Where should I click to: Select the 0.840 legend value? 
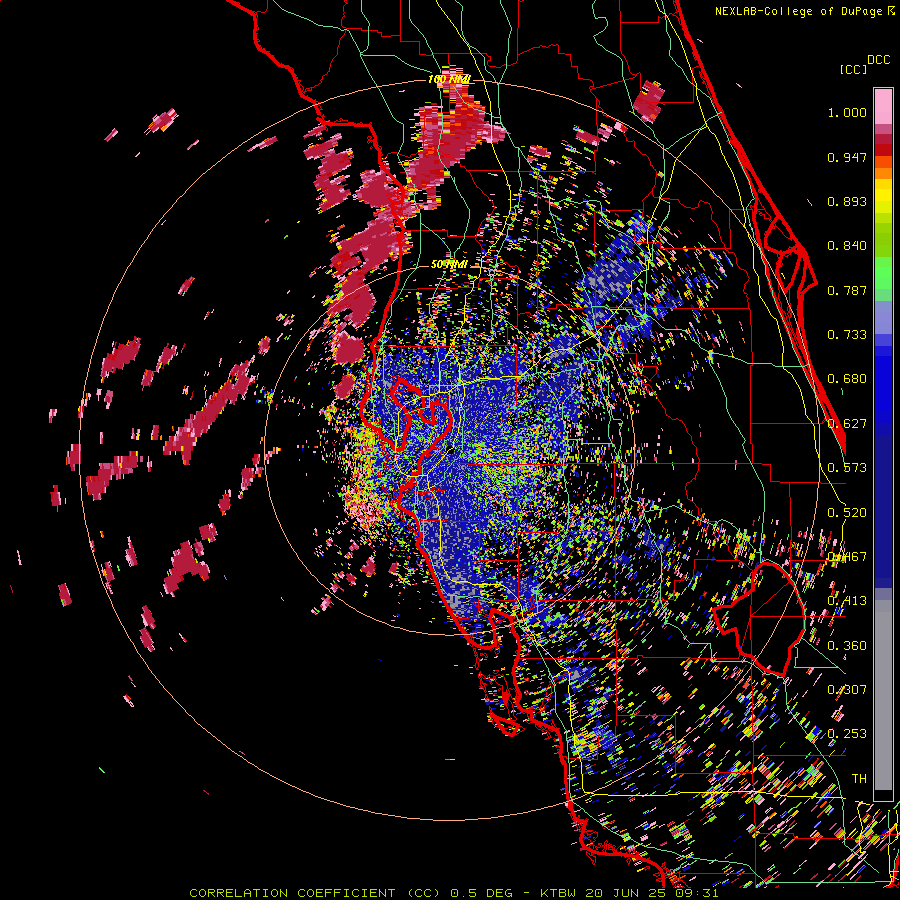[847, 246]
